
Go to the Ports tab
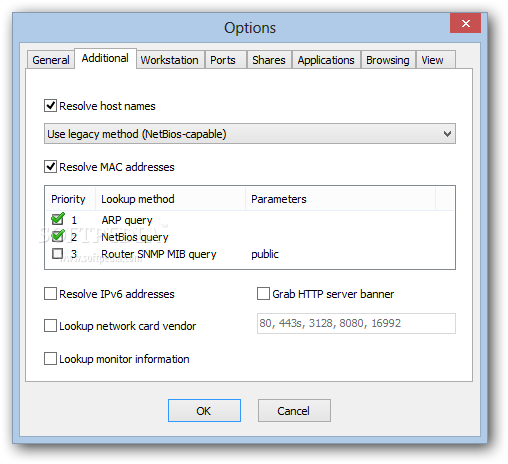click(223, 60)
